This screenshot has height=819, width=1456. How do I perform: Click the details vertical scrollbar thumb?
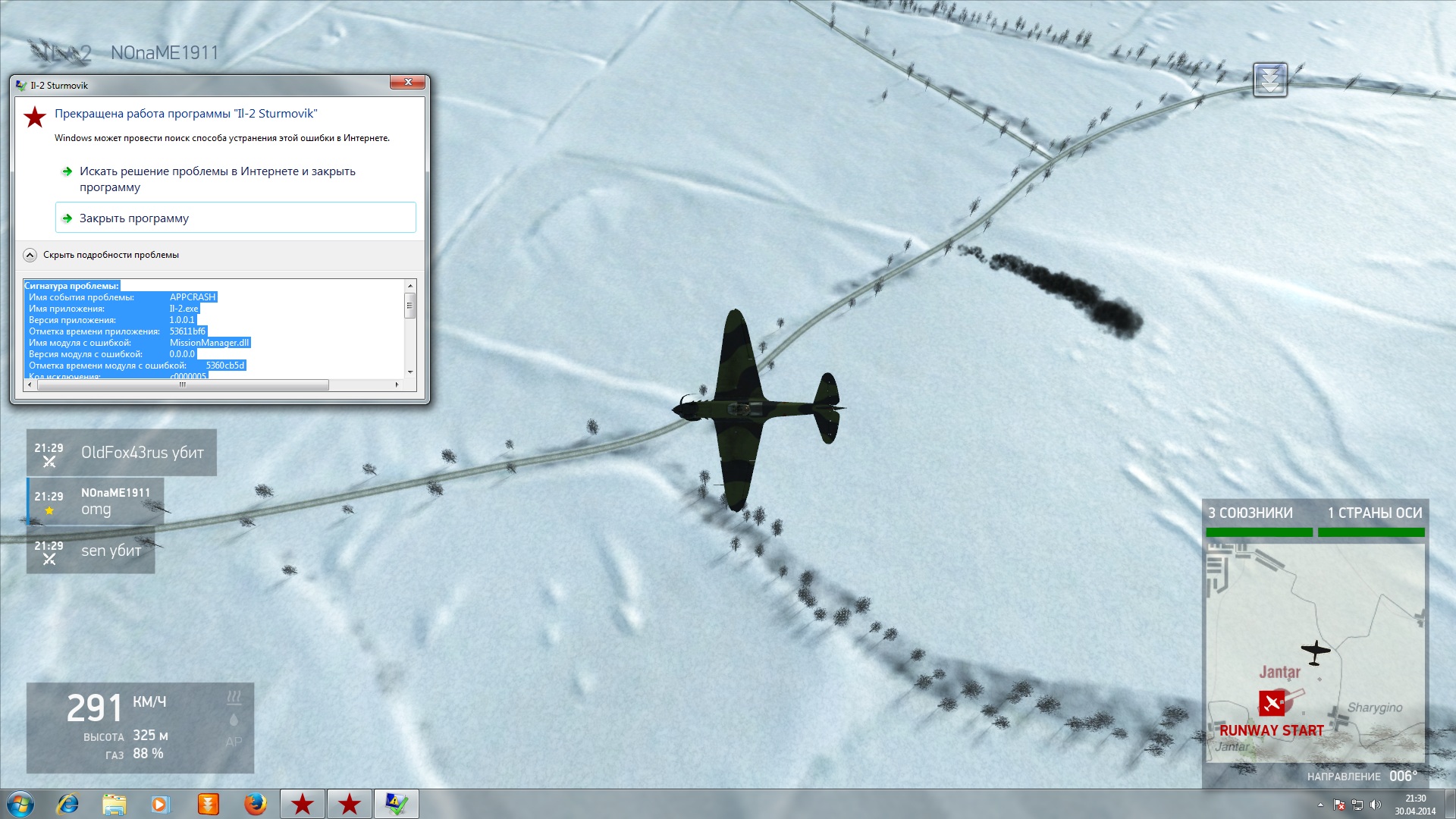tap(410, 305)
